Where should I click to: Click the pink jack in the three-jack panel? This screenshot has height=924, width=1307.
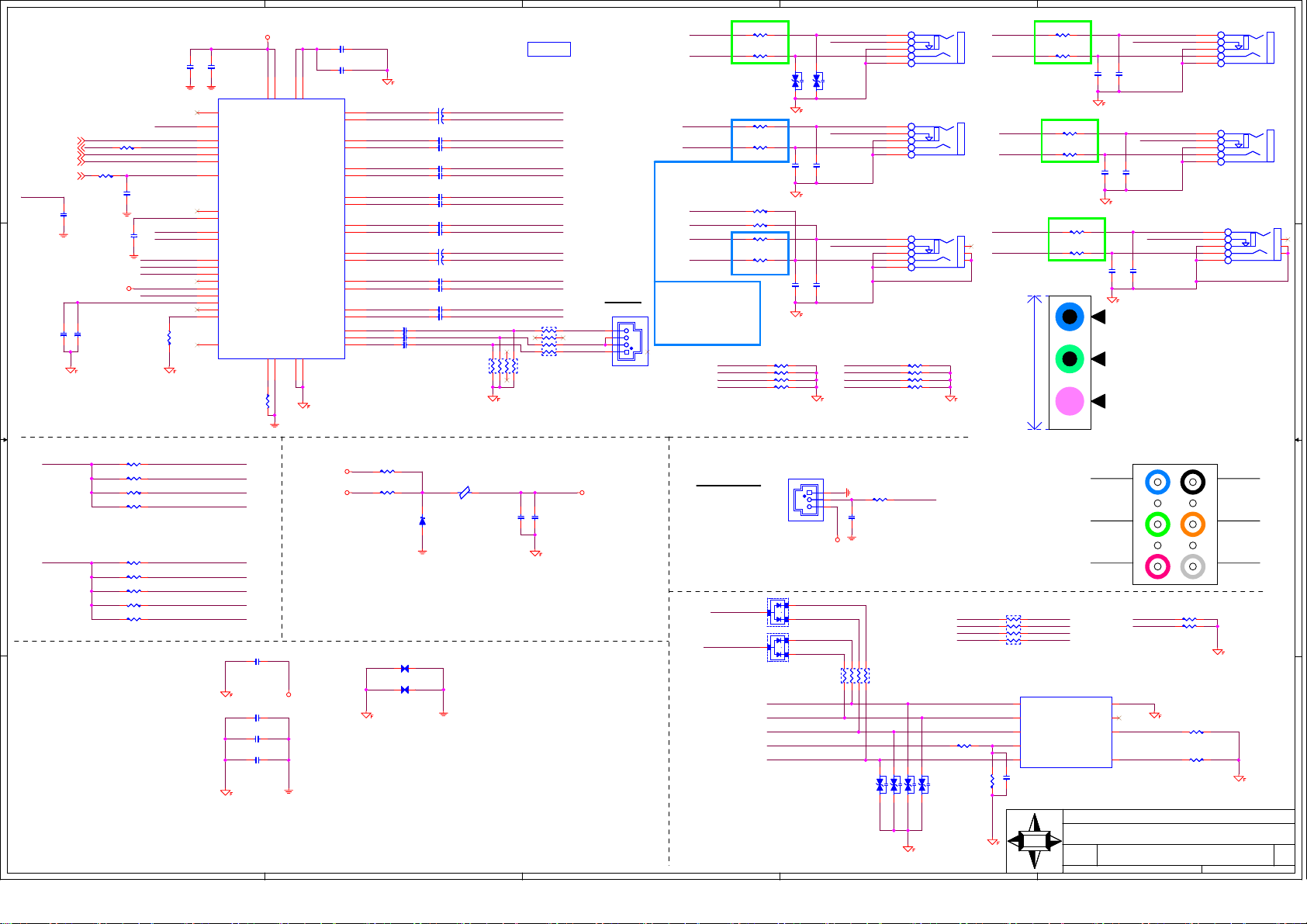tap(1070, 401)
